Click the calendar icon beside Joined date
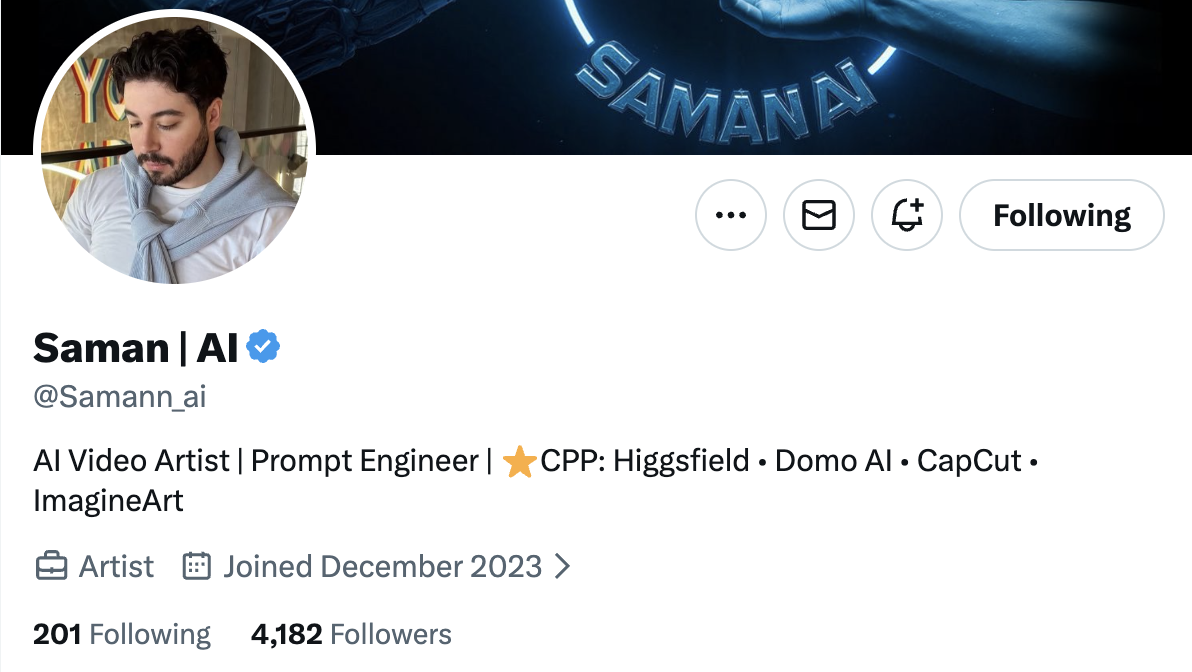Image resolution: width=1192 pixels, height=672 pixels. coord(197,567)
